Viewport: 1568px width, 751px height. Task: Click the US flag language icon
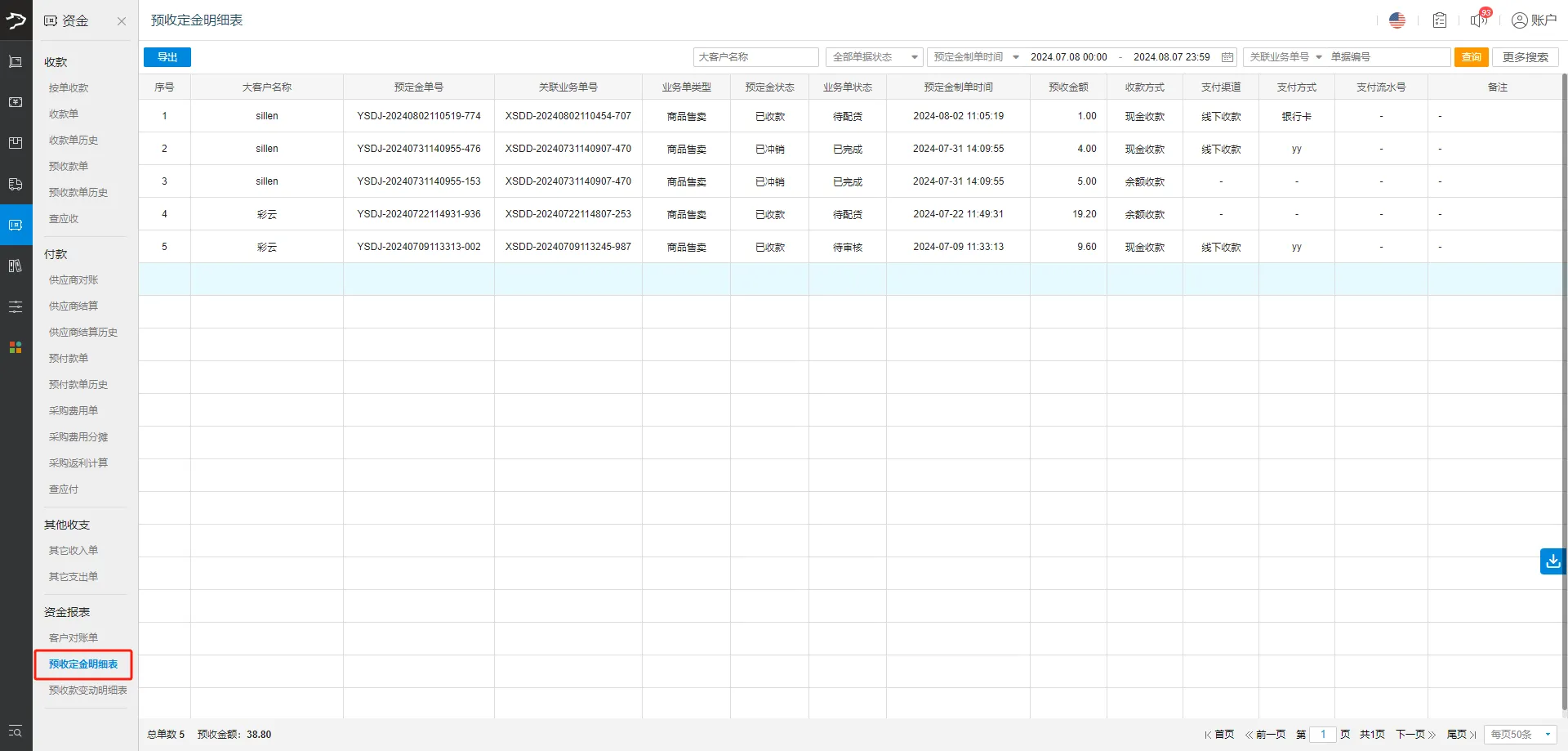pyautogui.click(x=1396, y=20)
